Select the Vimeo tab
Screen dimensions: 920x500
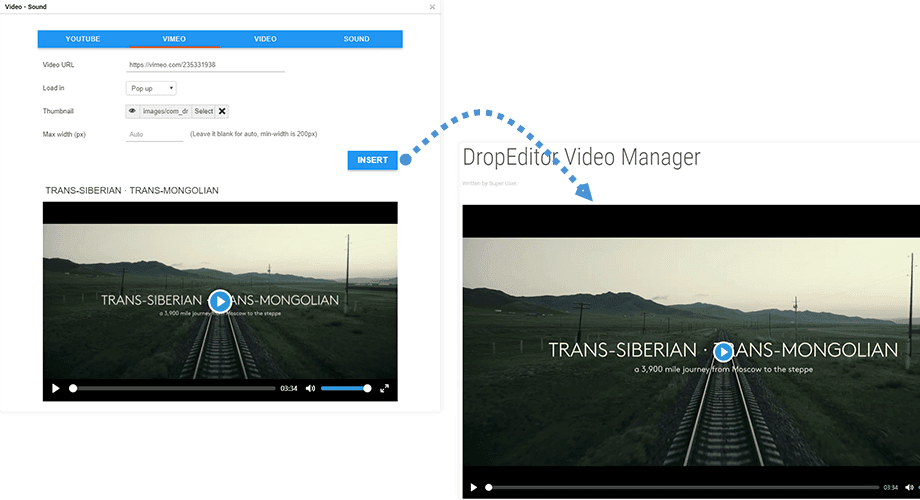(x=174, y=39)
